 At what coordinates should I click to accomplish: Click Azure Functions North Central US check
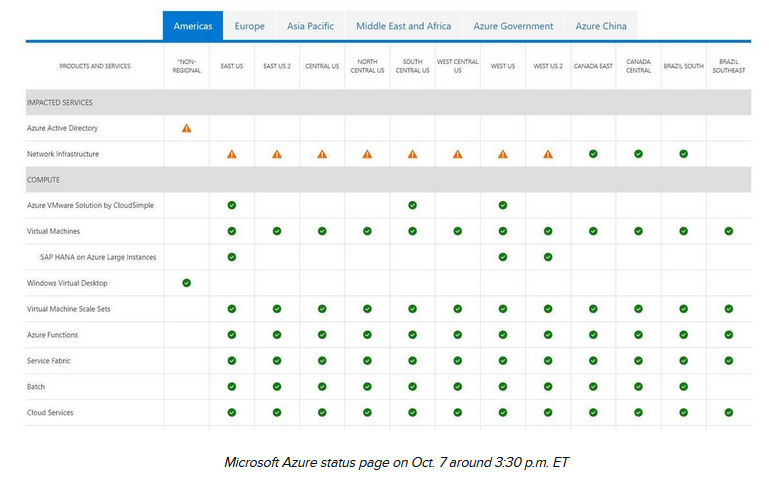[367, 335]
